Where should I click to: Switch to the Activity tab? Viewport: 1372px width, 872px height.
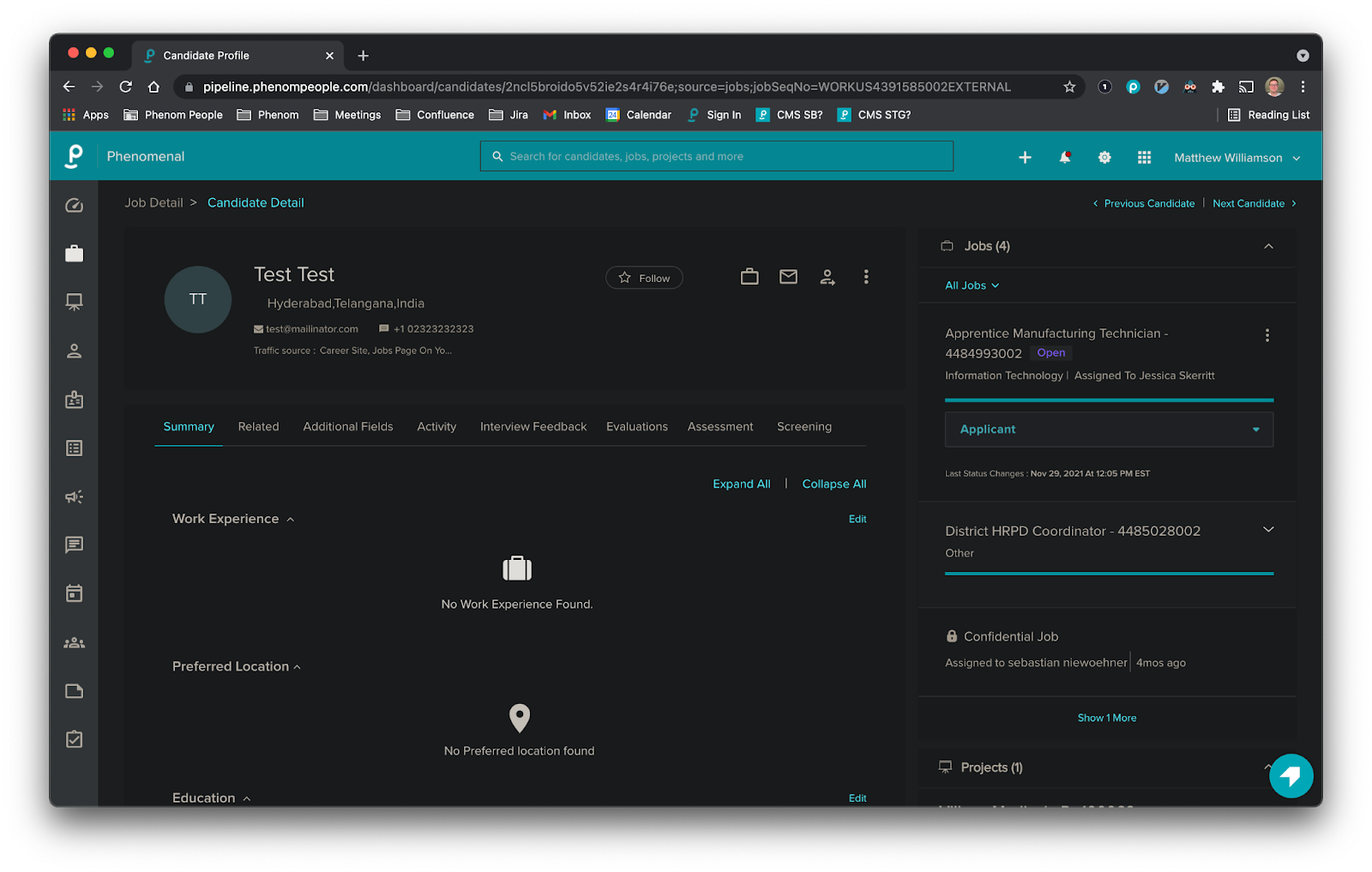pos(436,426)
